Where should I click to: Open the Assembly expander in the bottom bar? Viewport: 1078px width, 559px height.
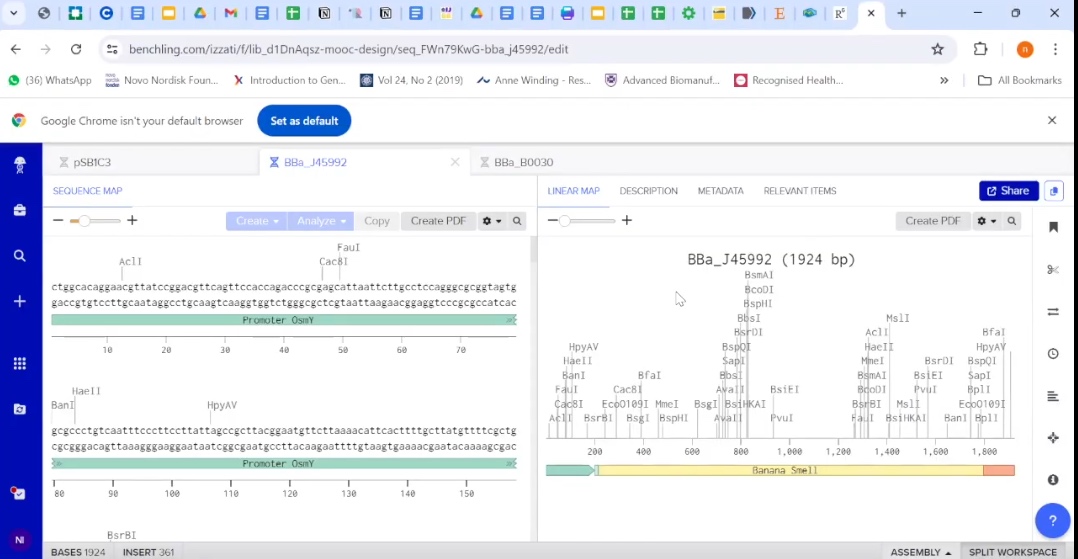coord(920,552)
